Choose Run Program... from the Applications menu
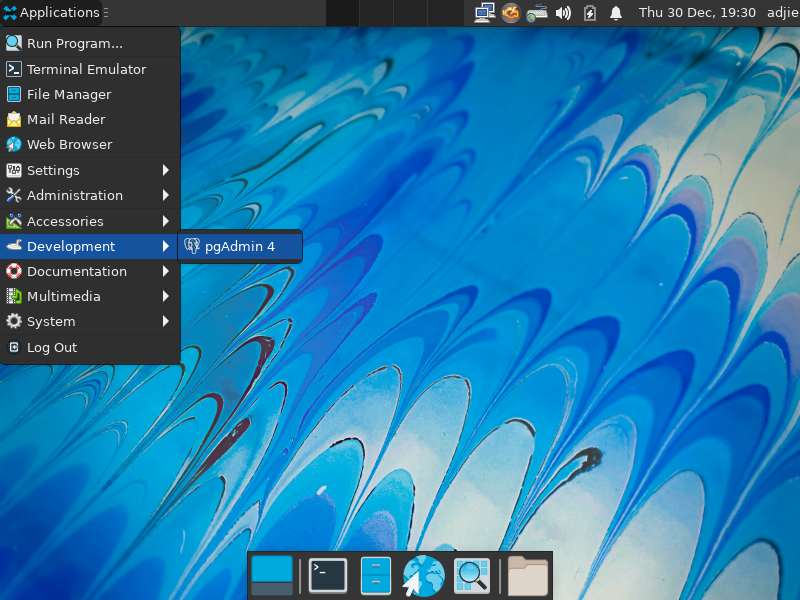 pos(90,43)
